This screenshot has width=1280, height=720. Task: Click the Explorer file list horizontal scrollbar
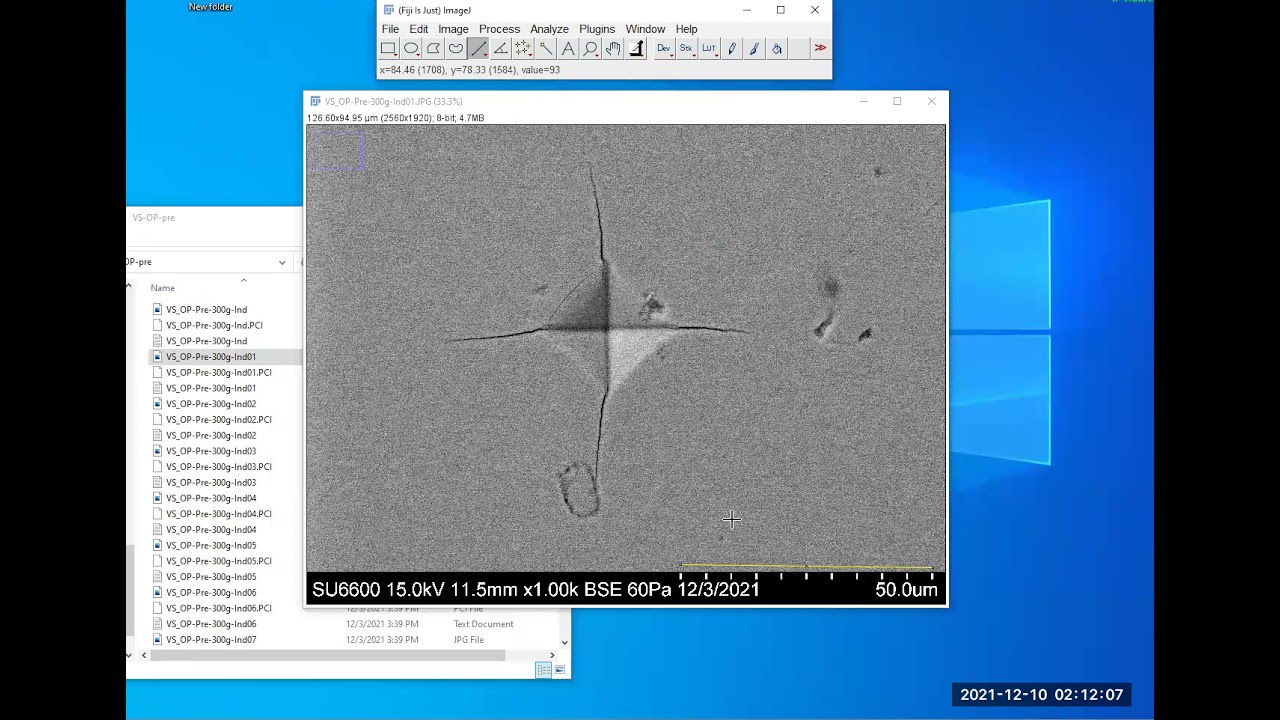328,655
